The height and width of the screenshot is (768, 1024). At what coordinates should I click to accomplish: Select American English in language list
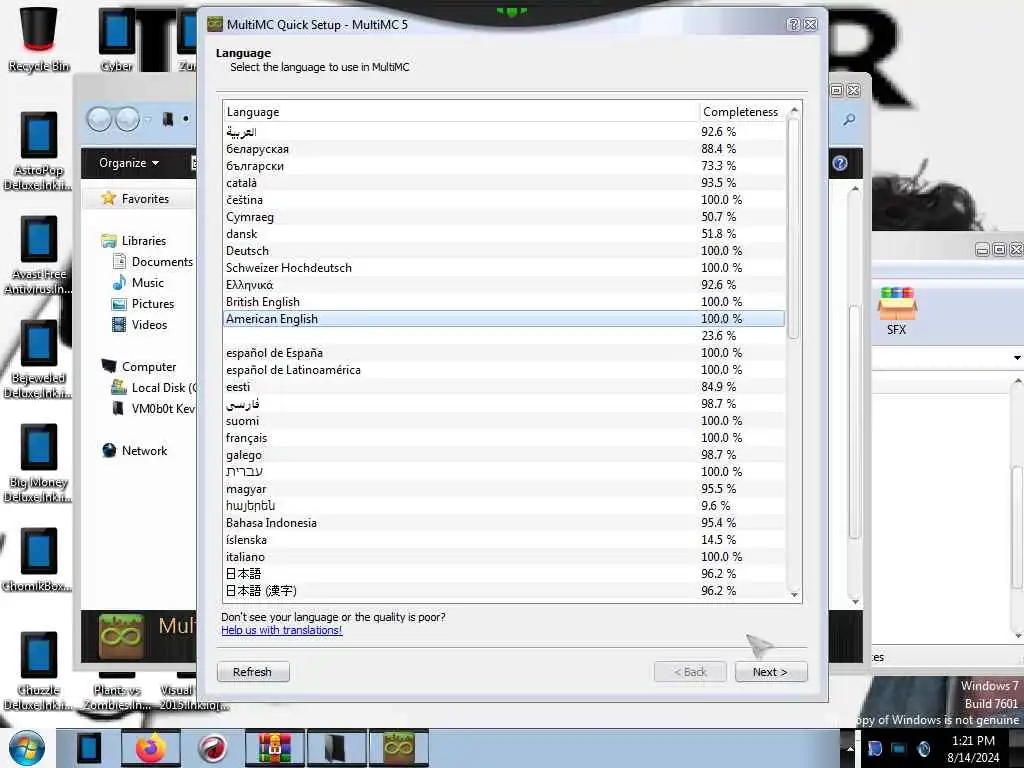[504, 319]
